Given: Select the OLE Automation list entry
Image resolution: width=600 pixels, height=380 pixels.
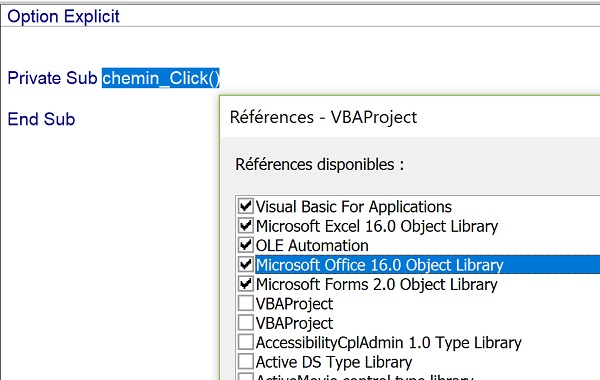Looking at the screenshot, I should pos(312,245).
